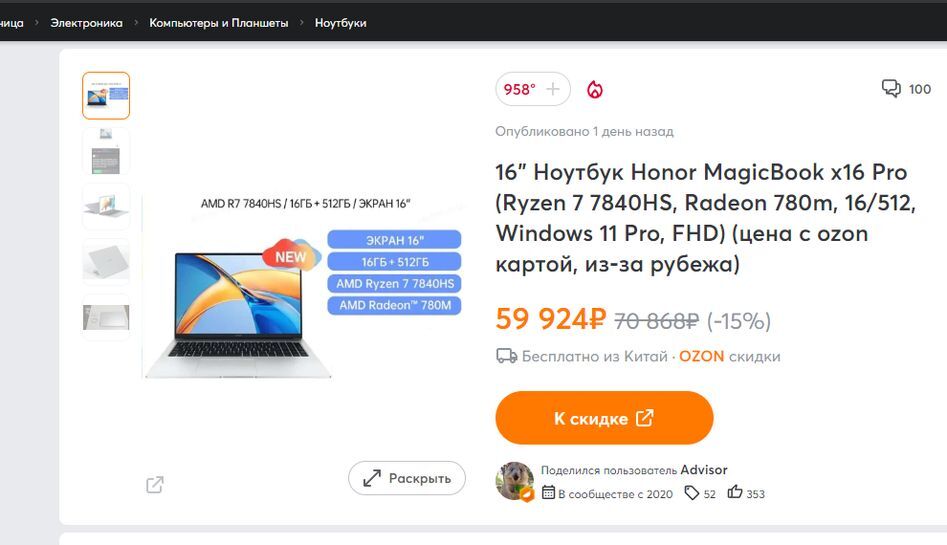Screen dimensions: 947x545
Task: Open the Advisor user avatar
Action: coord(515,482)
